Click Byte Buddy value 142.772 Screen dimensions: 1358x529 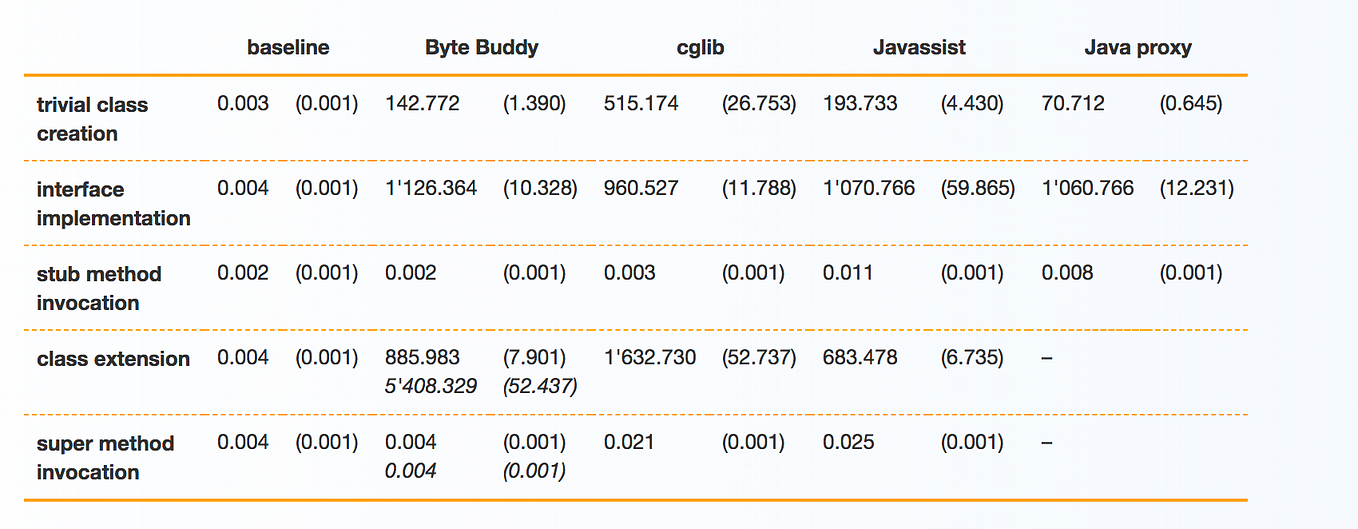[422, 103]
